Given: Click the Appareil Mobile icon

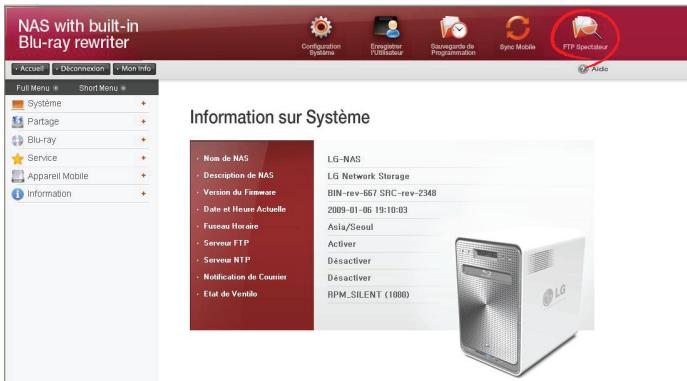Looking at the screenshot, I should (18, 176).
